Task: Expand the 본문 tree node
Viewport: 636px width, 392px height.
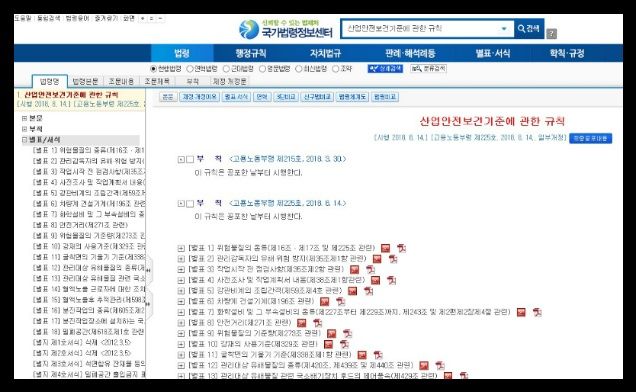Action: [x=24, y=118]
